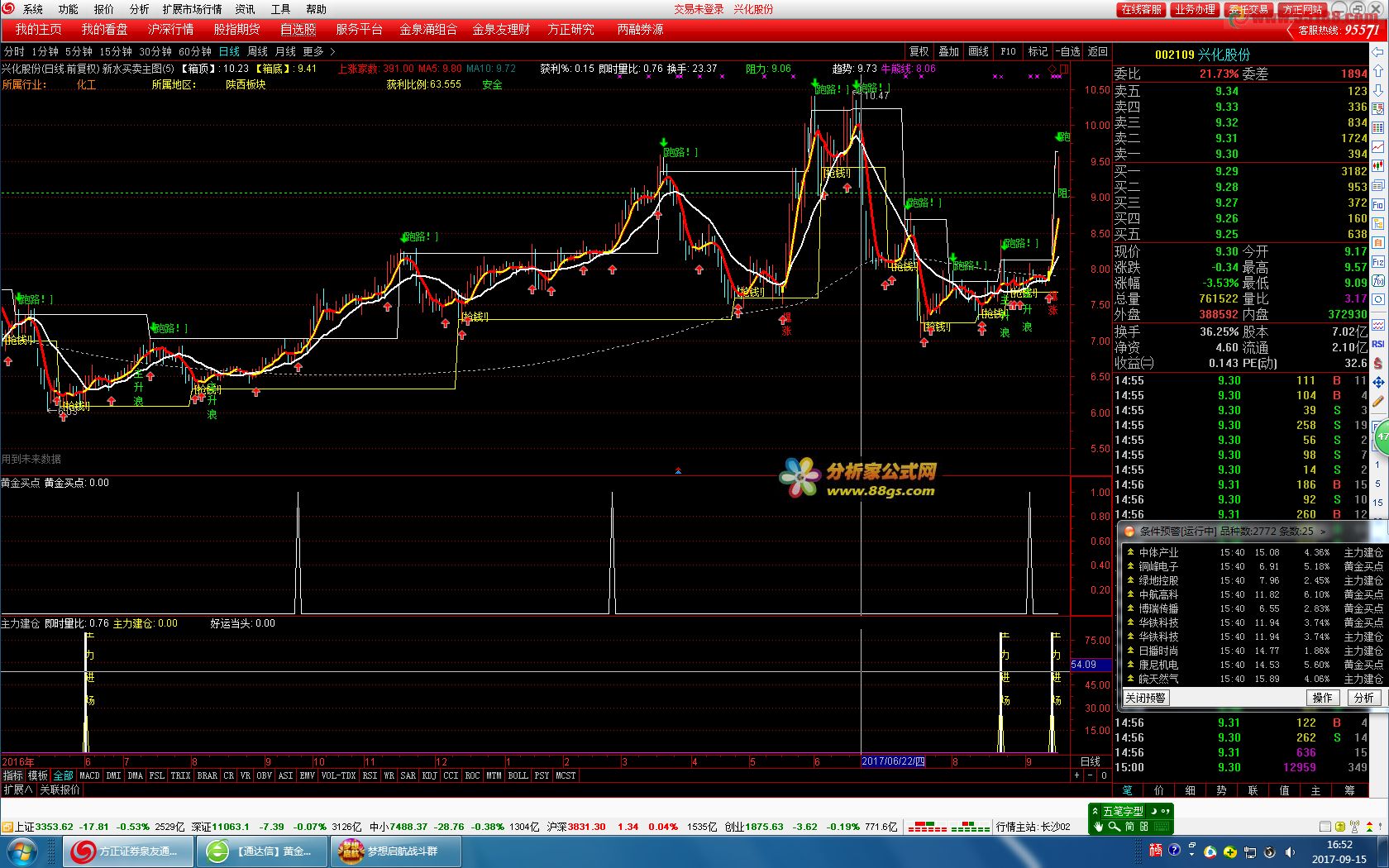
Task: Open the 工具 menu
Action: pos(281,9)
